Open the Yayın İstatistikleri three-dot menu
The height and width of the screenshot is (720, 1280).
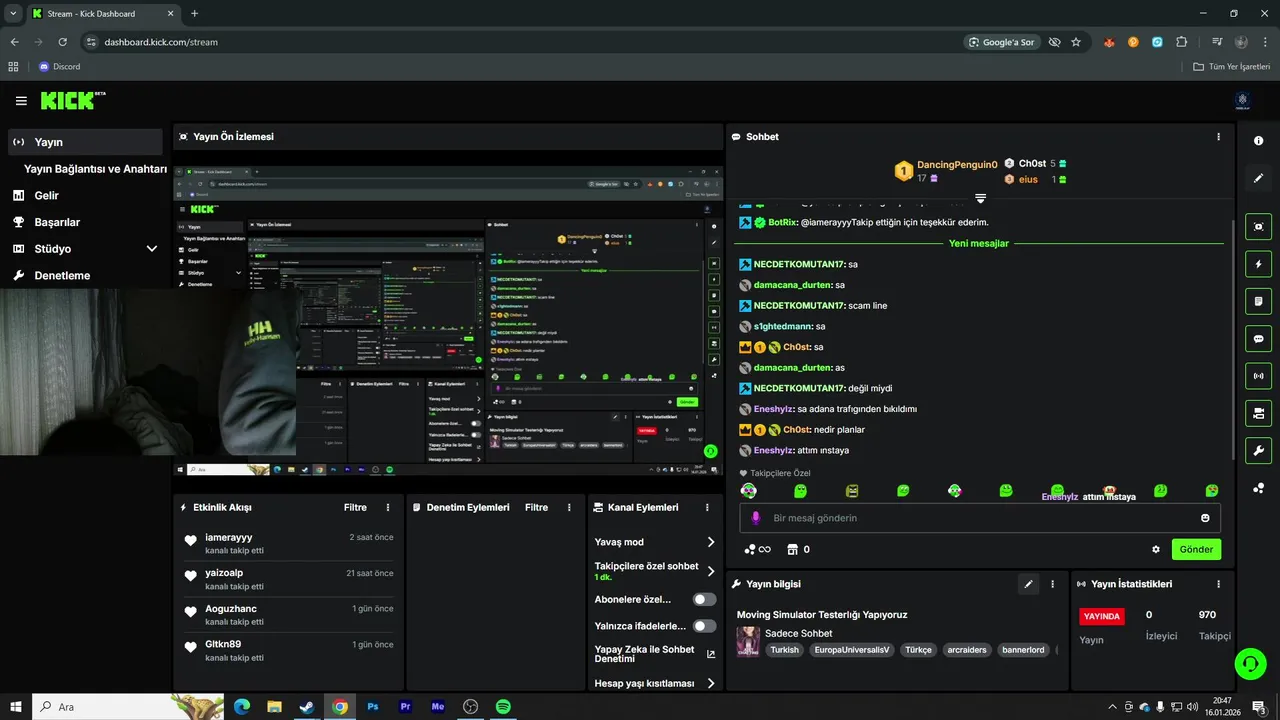(1218, 584)
